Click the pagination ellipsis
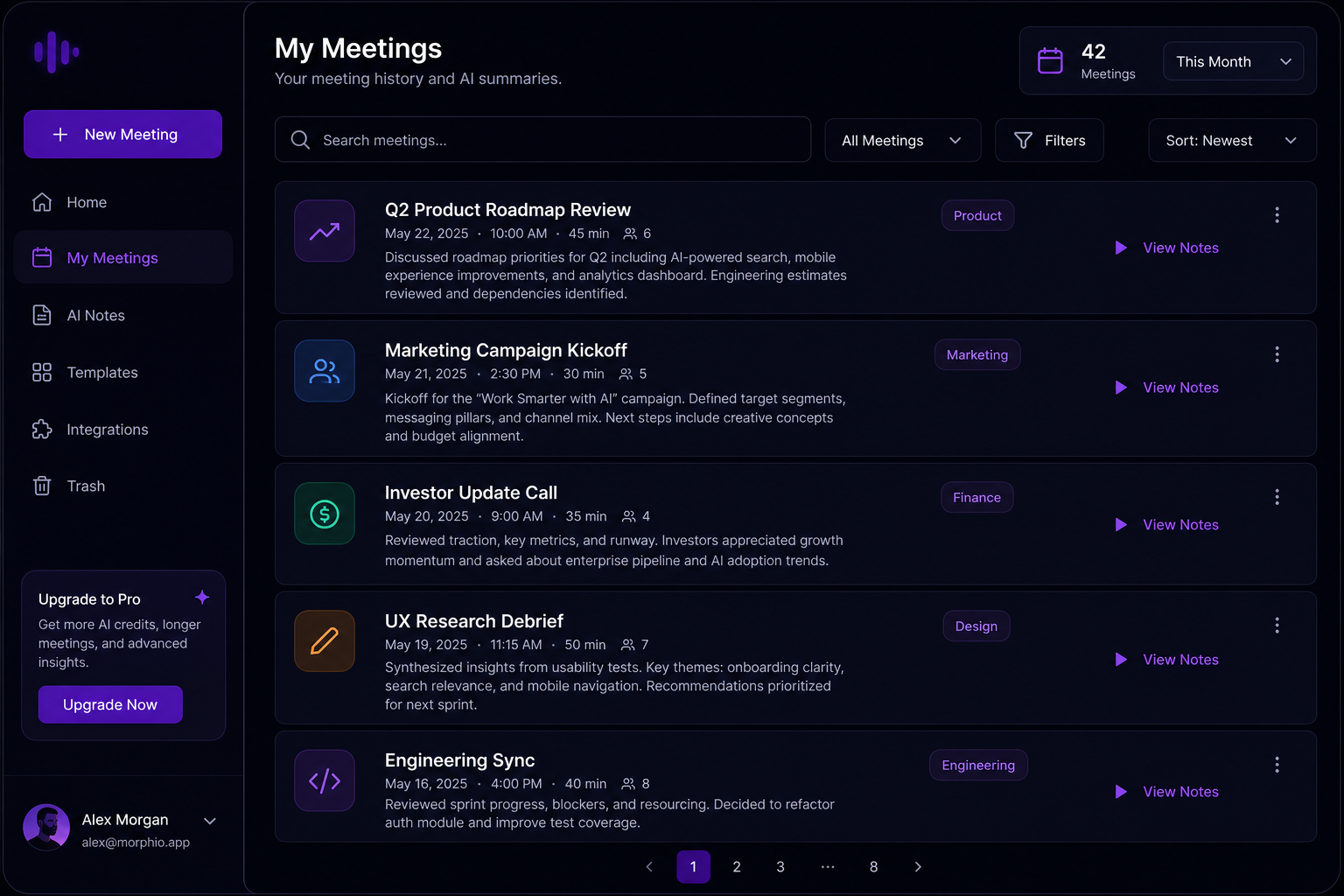 coord(828,867)
